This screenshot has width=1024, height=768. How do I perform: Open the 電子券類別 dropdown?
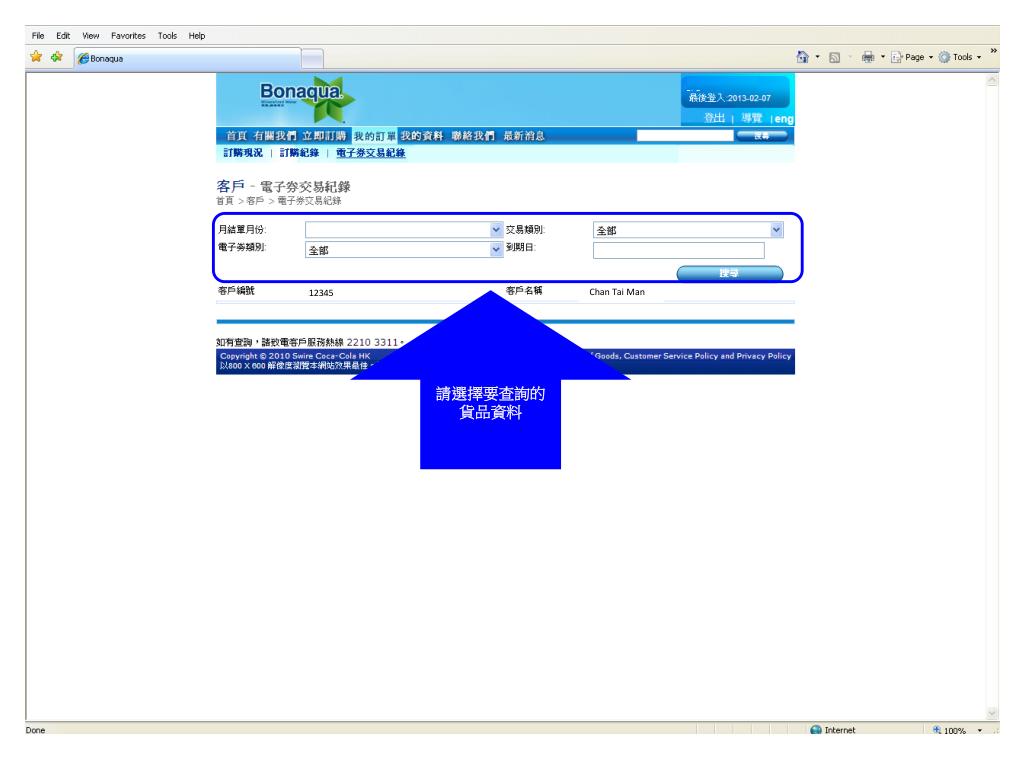click(404, 249)
